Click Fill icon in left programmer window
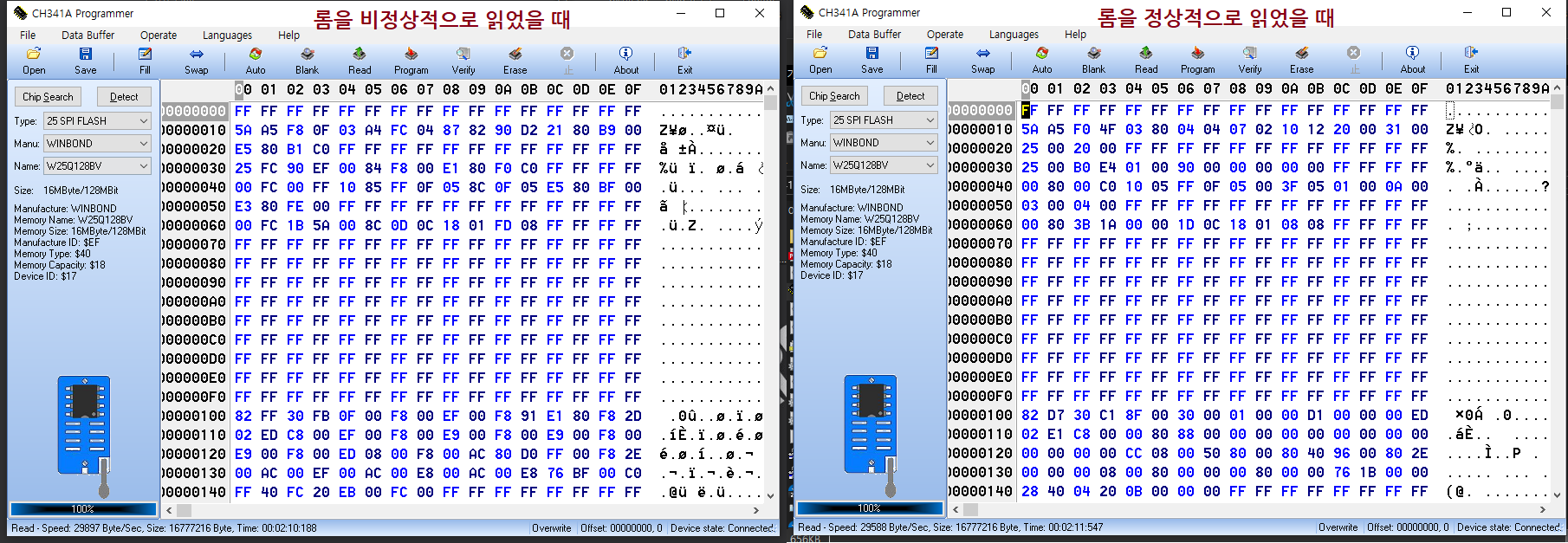 (x=145, y=61)
